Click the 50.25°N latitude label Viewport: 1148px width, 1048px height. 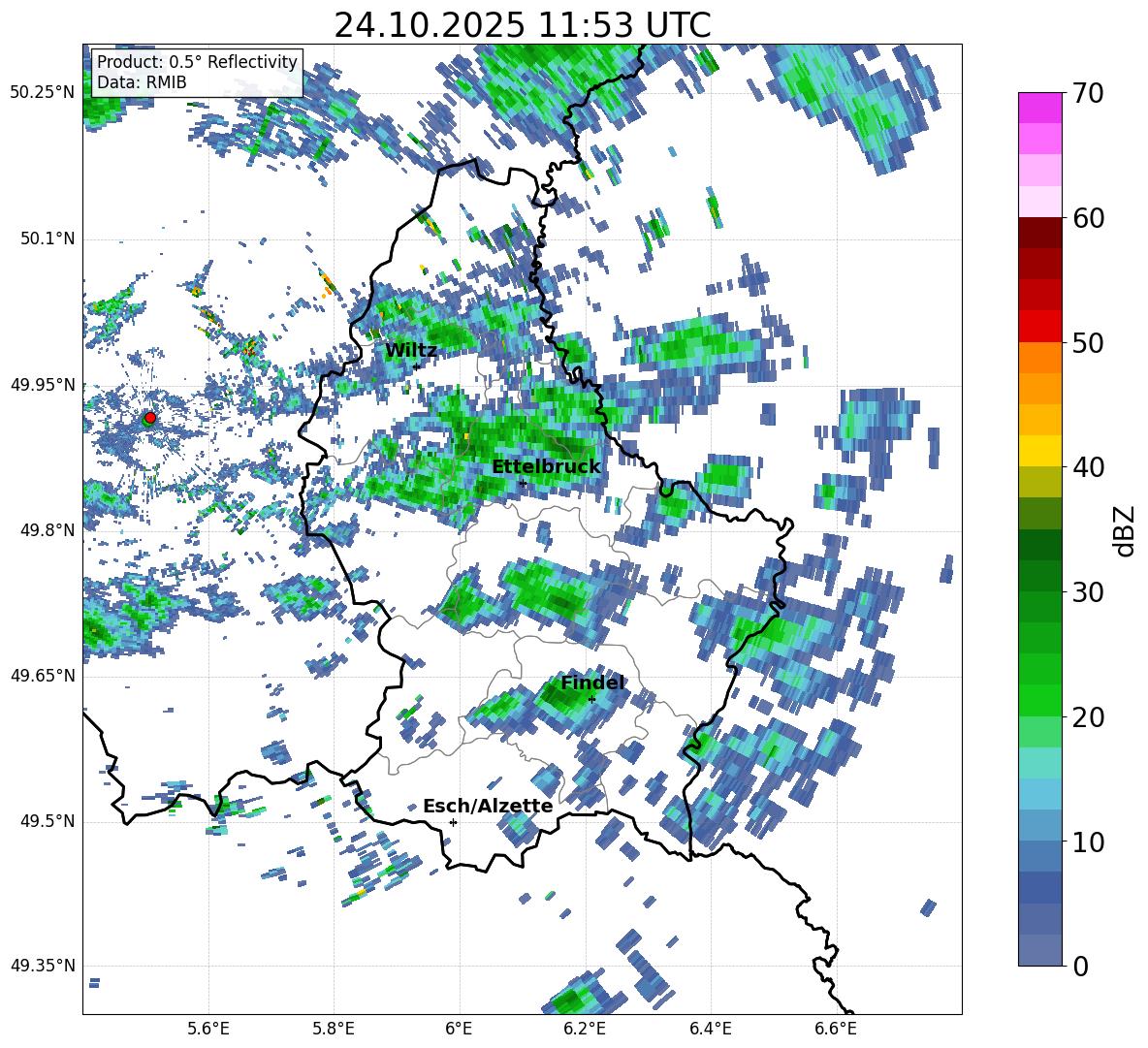pos(43,93)
